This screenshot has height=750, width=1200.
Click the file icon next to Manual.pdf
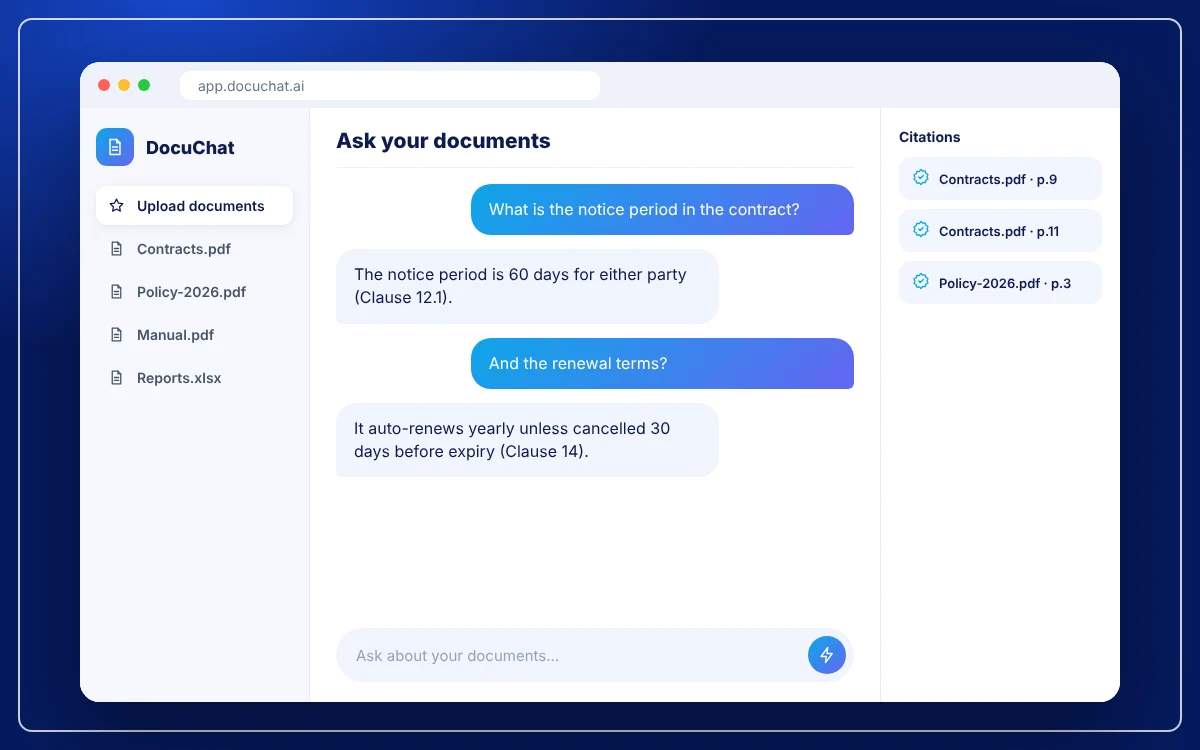pyautogui.click(x=116, y=335)
